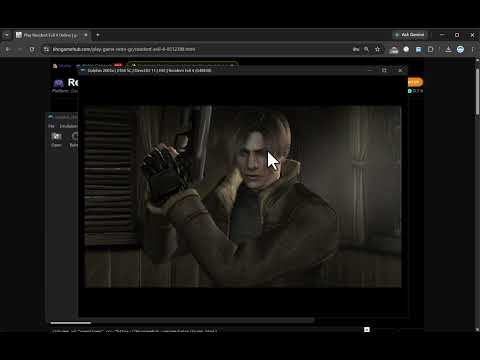The height and width of the screenshot is (360, 480).
Task: Maximize the Dolphin game render window
Action: pyautogui.click(x=384, y=70)
